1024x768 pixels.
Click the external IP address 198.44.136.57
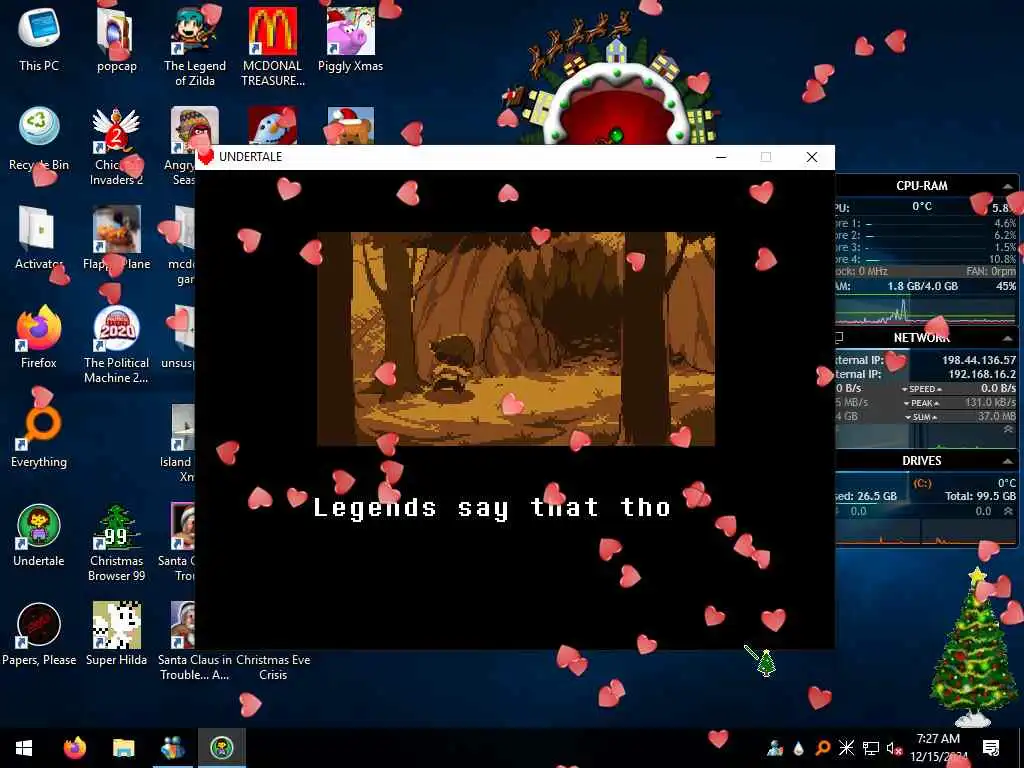tap(978, 360)
